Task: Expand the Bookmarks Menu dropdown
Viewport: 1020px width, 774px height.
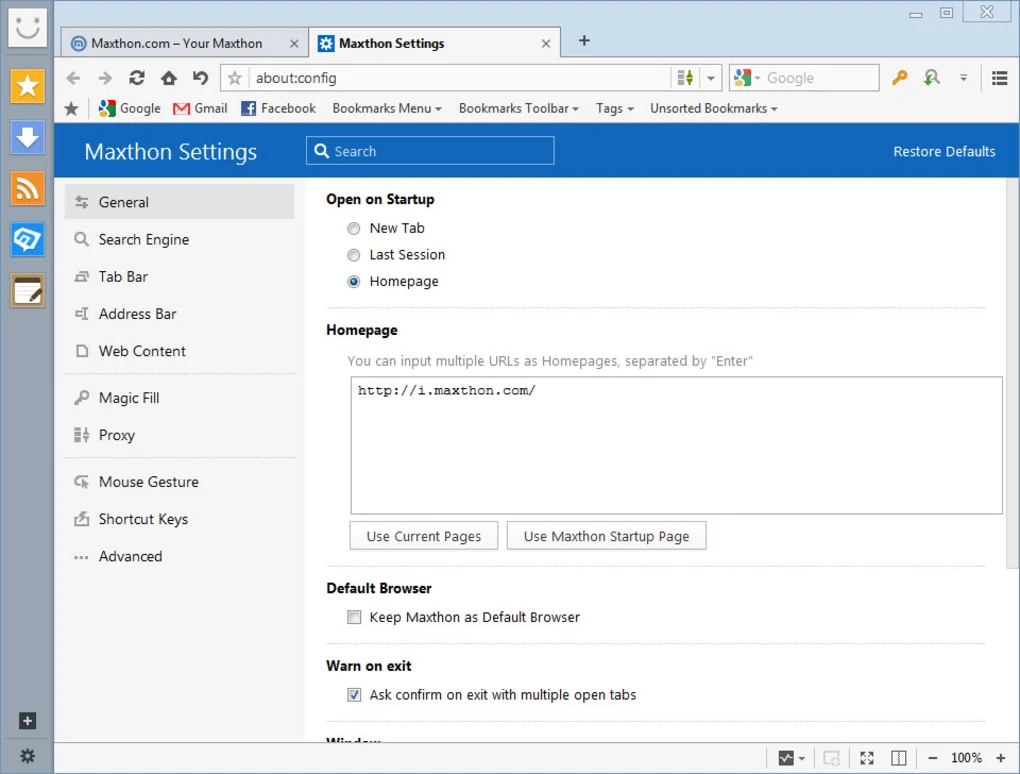Action: click(387, 108)
